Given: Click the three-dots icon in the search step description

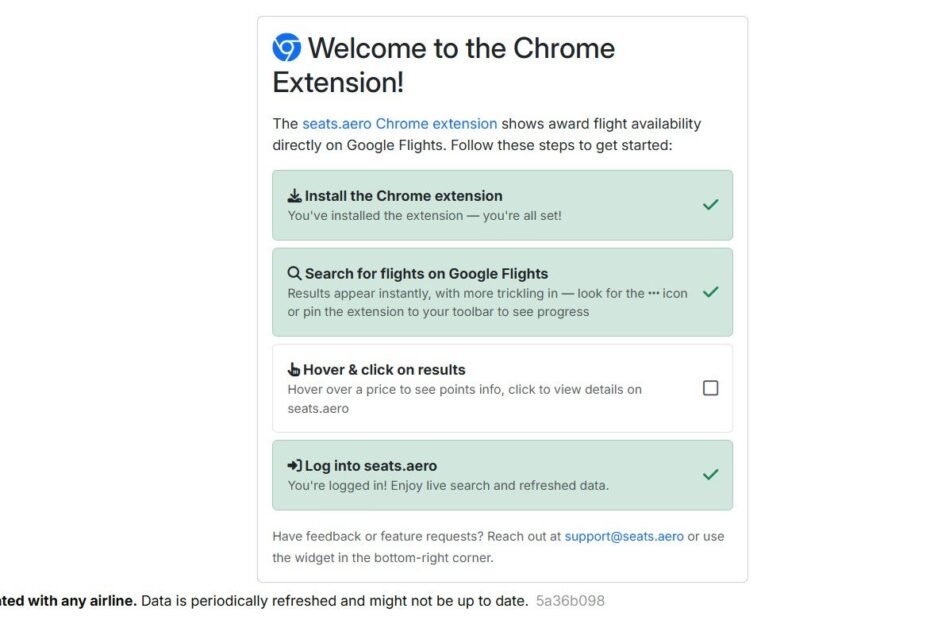Looking at the screenshot, I should click(x=654, y=293).
